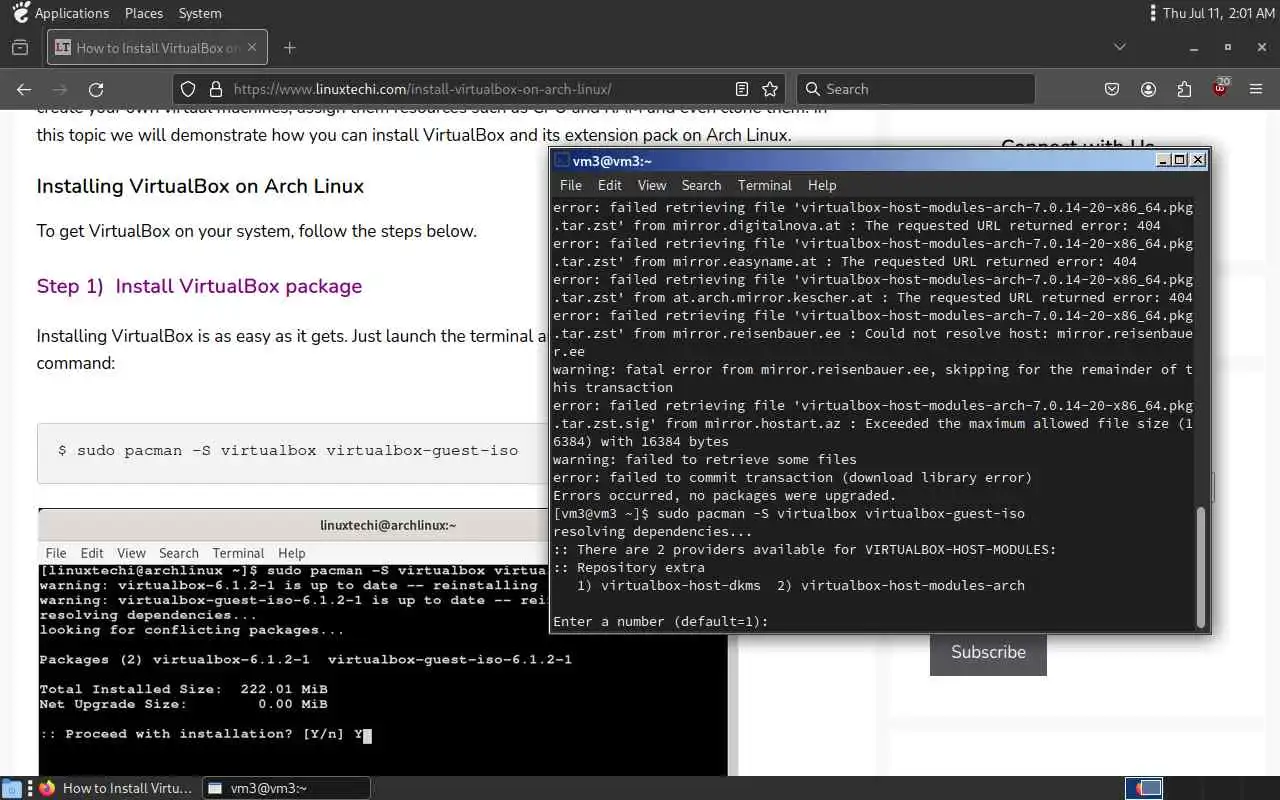Screen dimensions: 1280x800
Task: Open the terminal Search menu
Action: (x=701, y=185)
